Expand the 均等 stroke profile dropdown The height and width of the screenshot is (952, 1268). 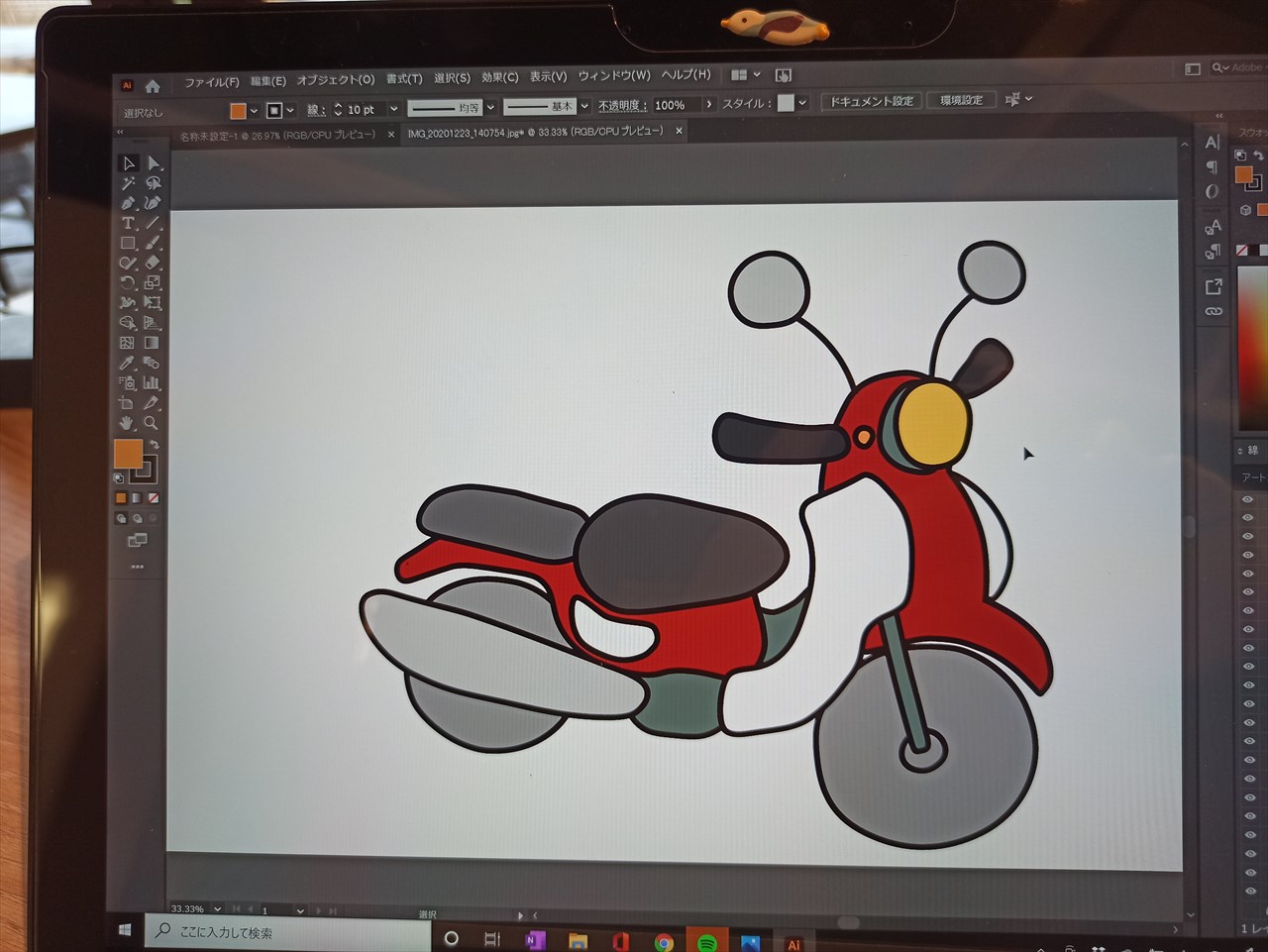point(490,108)
